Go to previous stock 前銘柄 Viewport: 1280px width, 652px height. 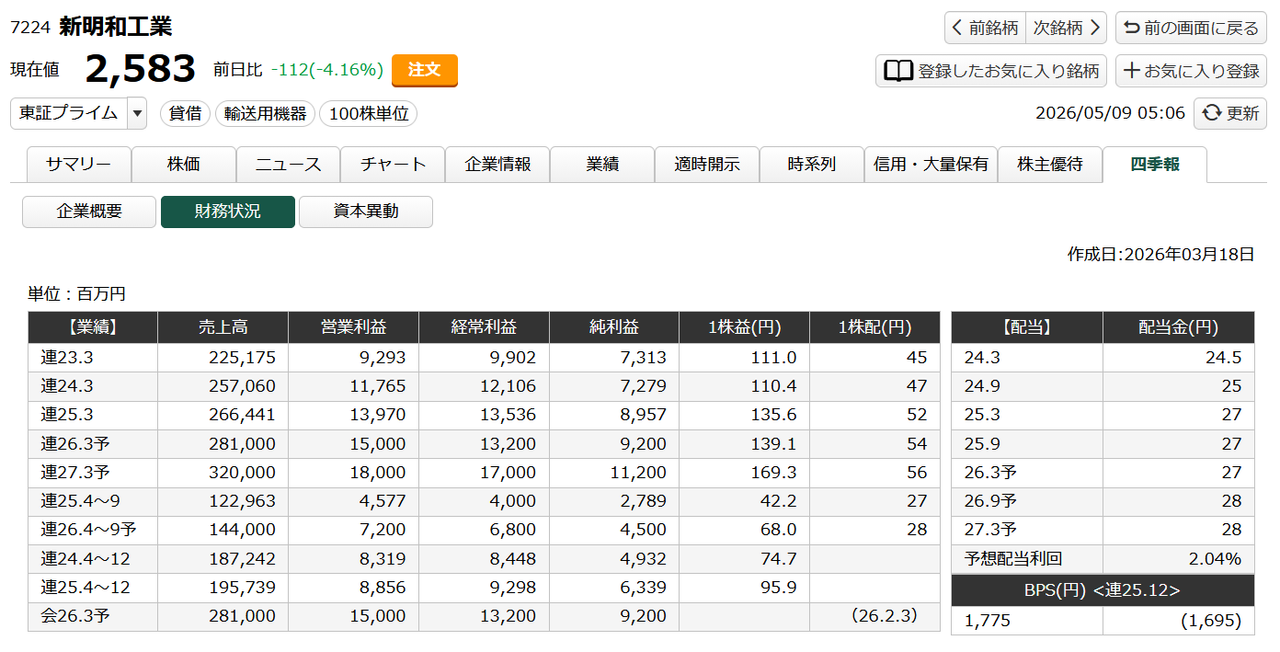(x=985, y=28)
